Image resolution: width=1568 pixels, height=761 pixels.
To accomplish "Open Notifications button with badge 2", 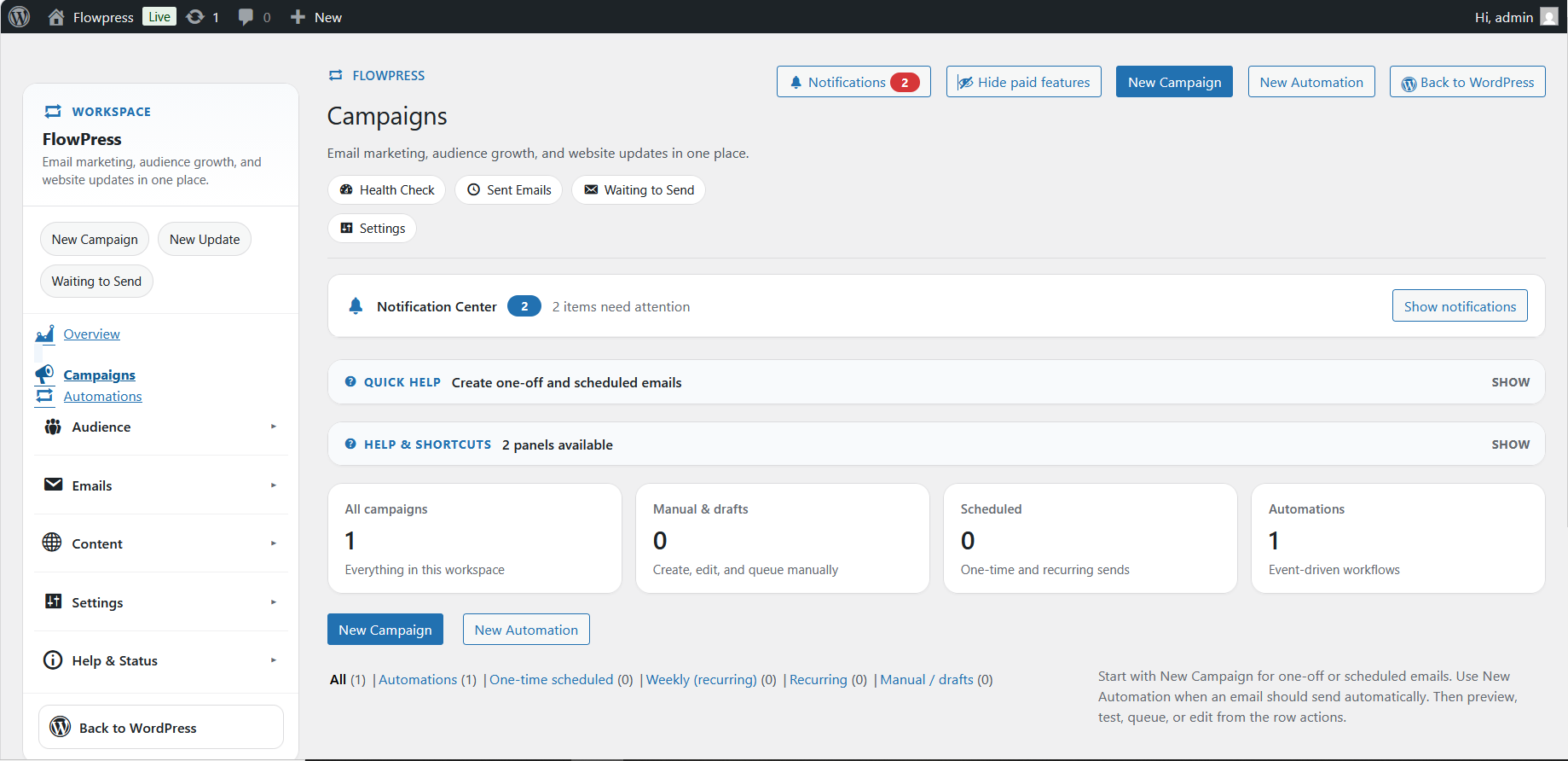I will [x=853, y=82].
